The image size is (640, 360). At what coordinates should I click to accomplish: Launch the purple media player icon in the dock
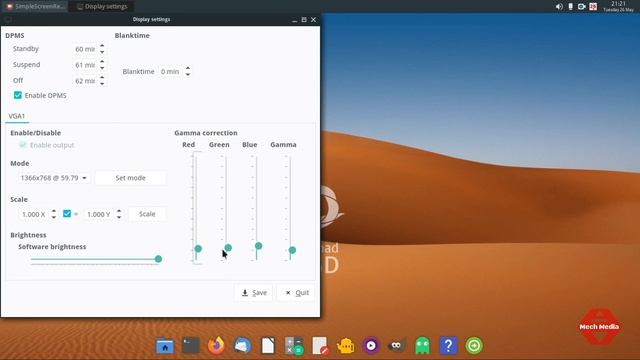tap(371, 346)
